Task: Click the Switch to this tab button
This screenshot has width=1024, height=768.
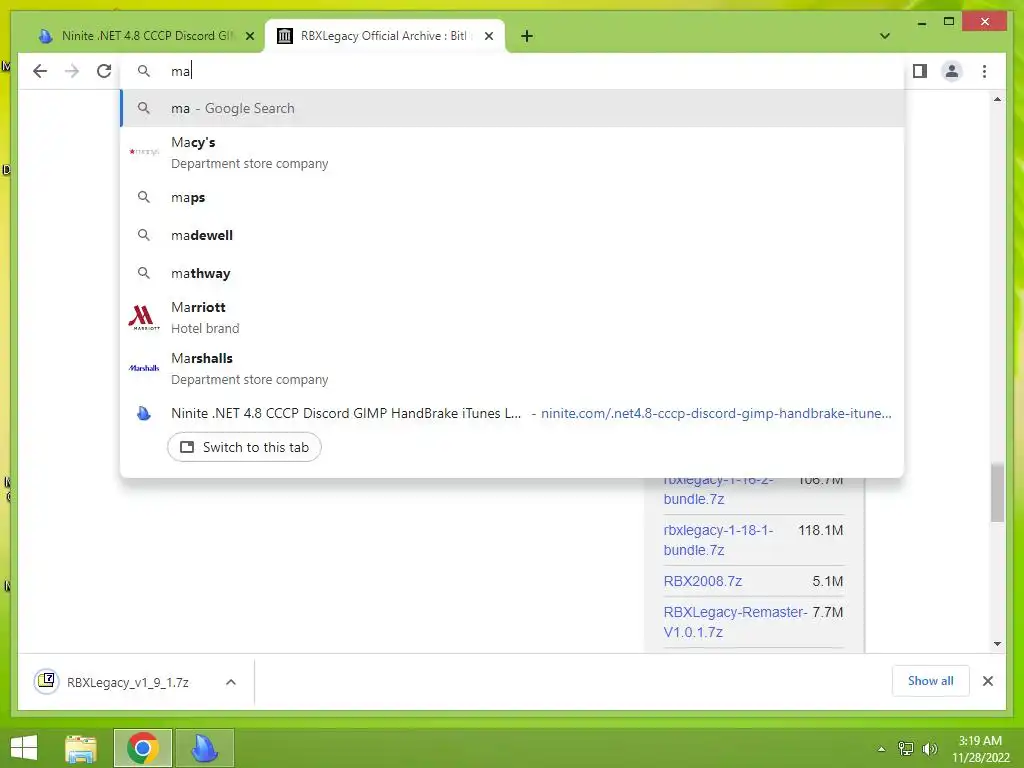Action: coord(244,447)
